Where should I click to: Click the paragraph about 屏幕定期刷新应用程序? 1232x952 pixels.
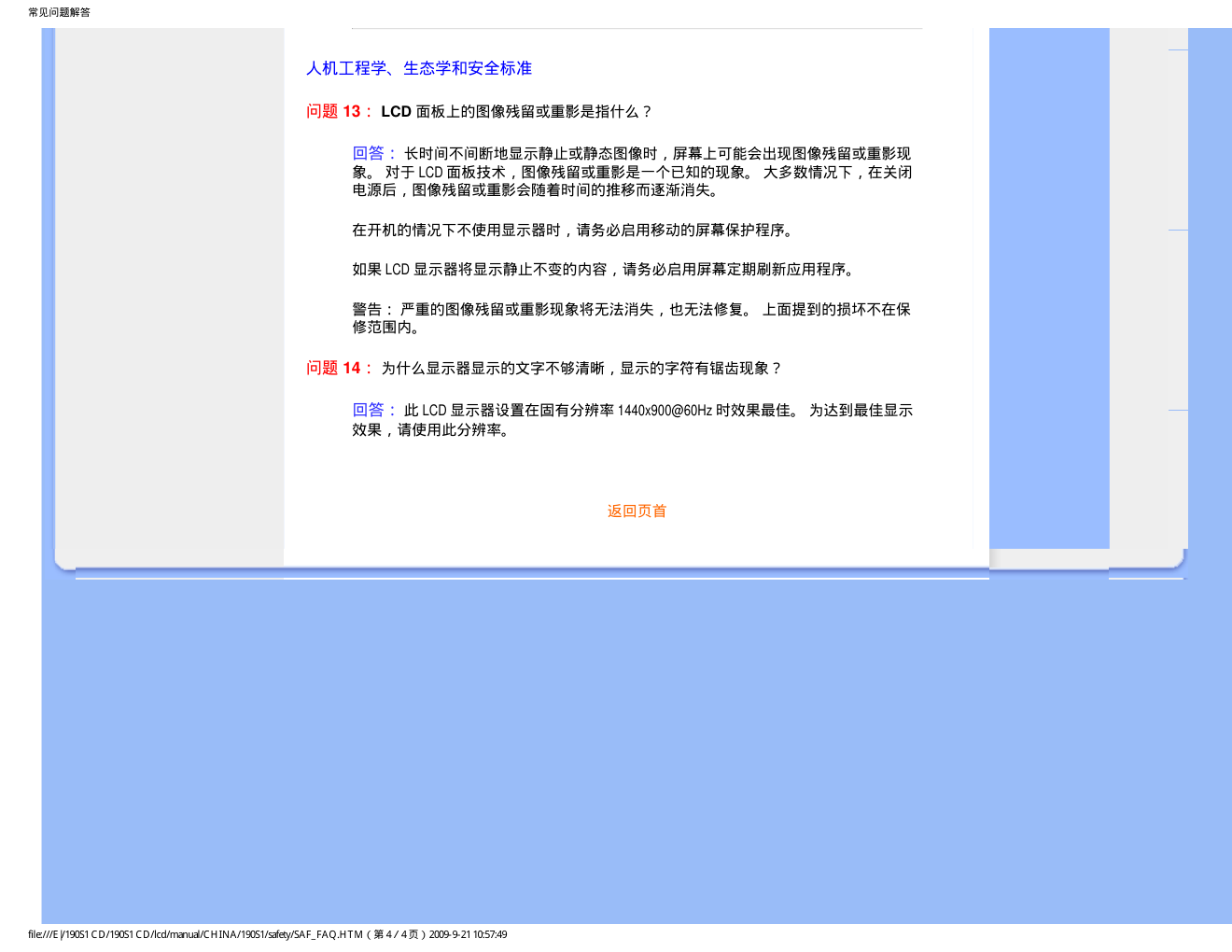coord(604,270)
